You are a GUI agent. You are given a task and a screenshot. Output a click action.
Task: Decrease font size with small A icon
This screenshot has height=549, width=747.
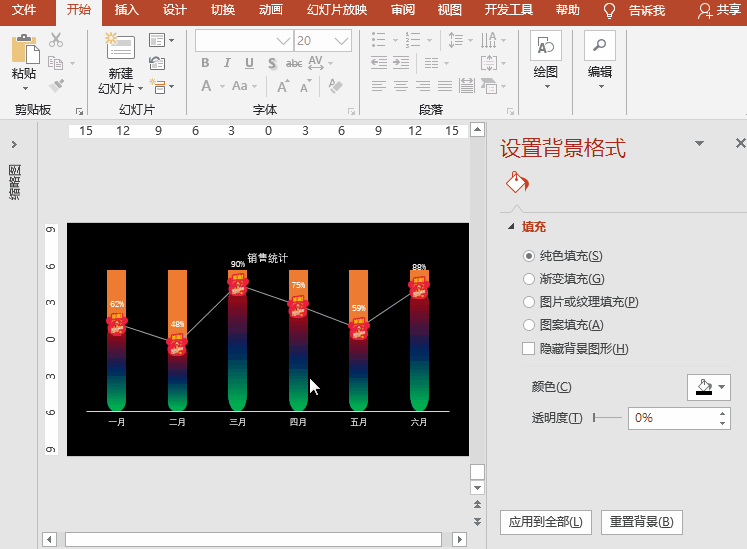(x=305, y=86)
